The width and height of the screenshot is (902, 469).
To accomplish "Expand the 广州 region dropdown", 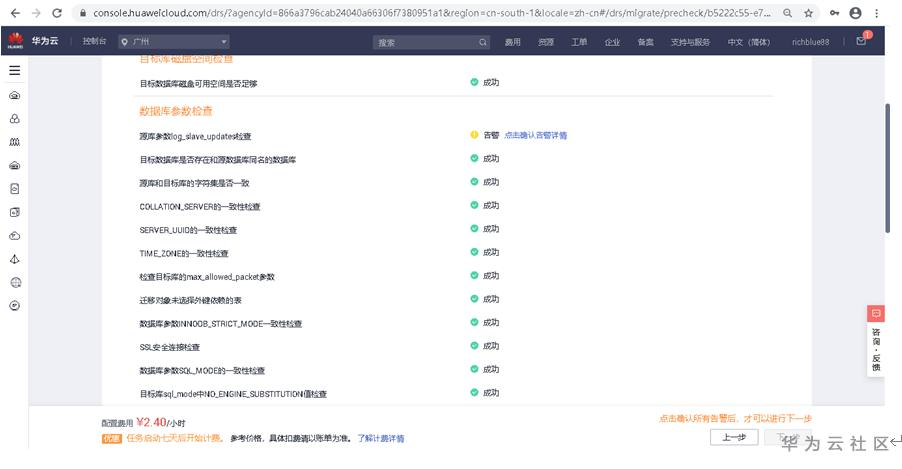I will point(174,41).
